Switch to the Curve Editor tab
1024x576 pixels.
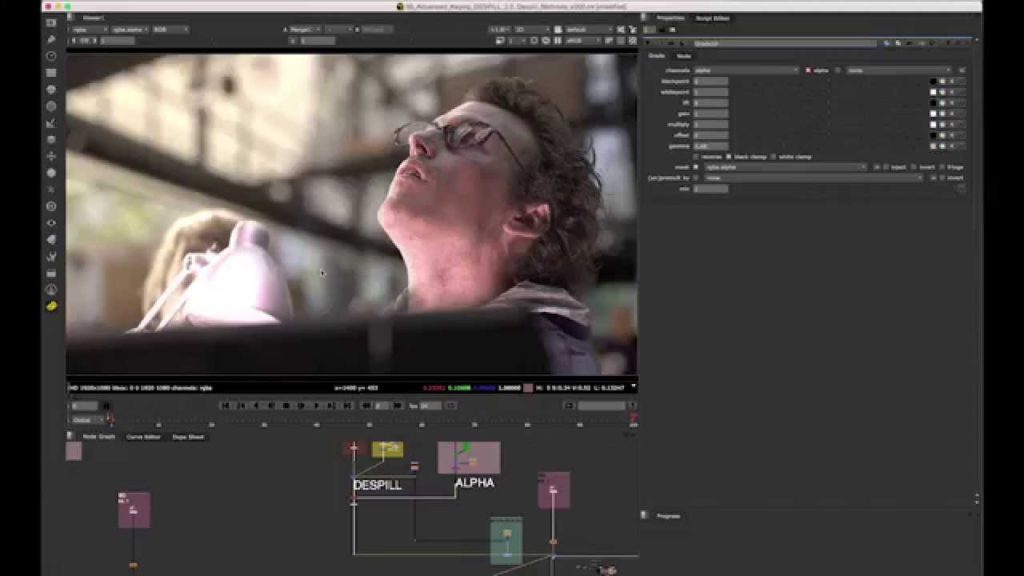coord(142,437)
